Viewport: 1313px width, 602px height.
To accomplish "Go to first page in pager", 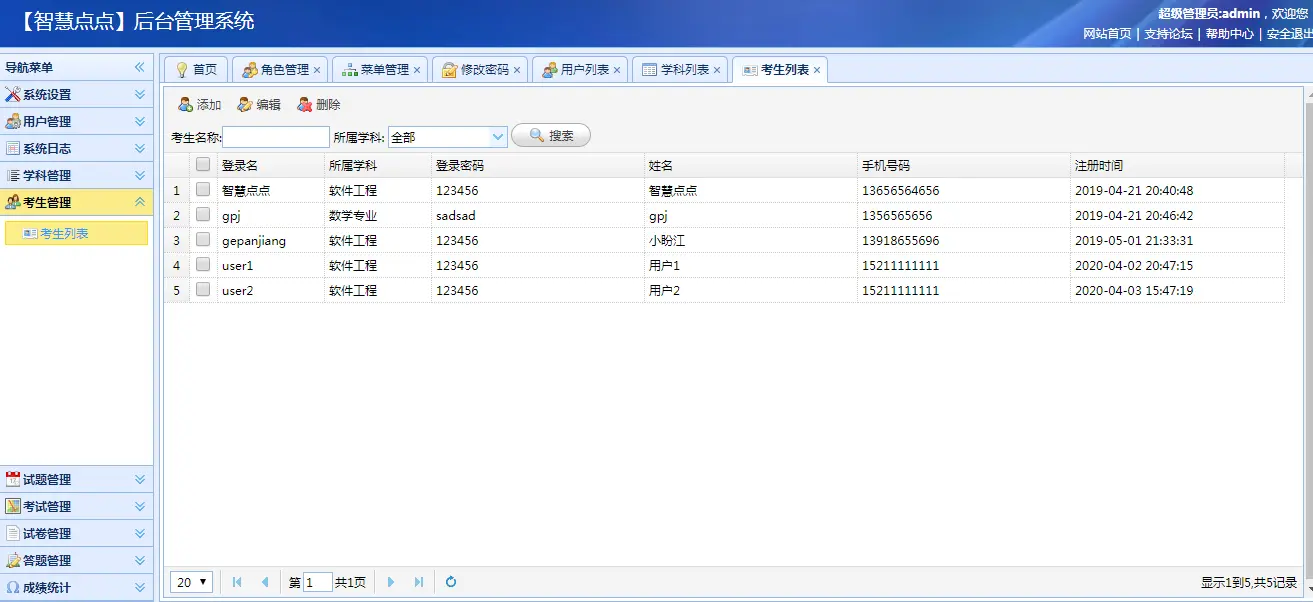I will pos(237,582).
